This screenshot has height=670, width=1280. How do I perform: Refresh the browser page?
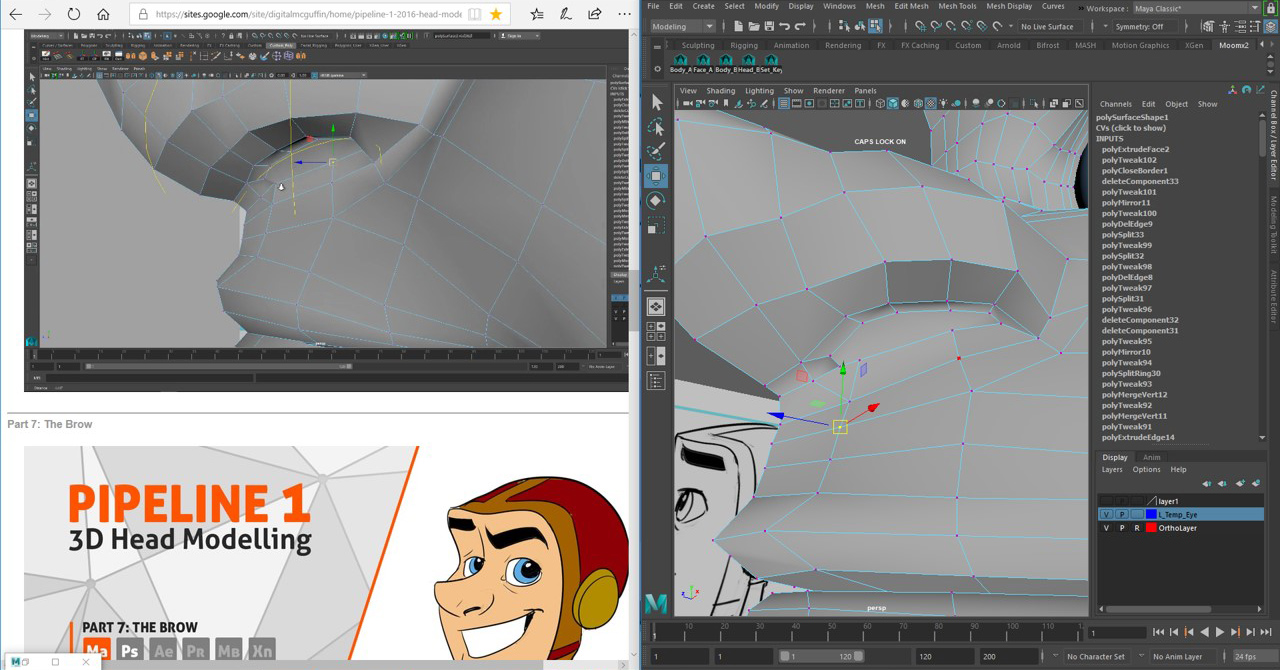coord(74,14)
